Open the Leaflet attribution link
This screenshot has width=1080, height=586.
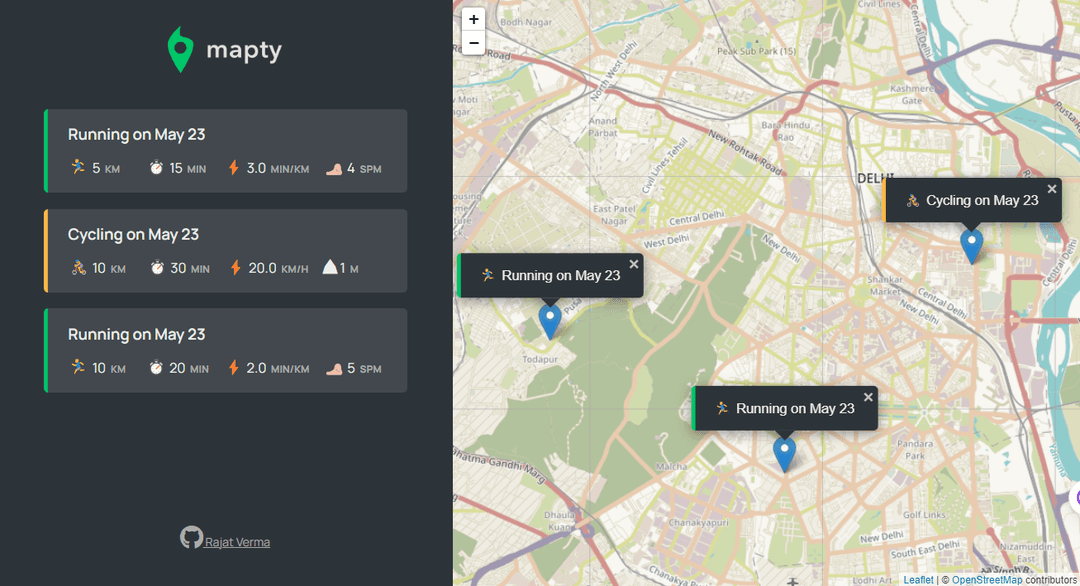[918, 580]
